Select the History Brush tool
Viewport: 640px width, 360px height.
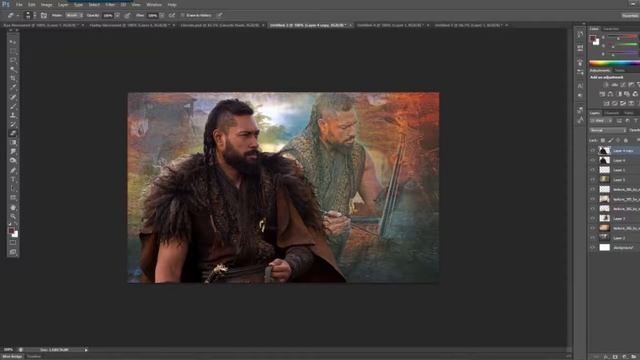tap(13, 124)
